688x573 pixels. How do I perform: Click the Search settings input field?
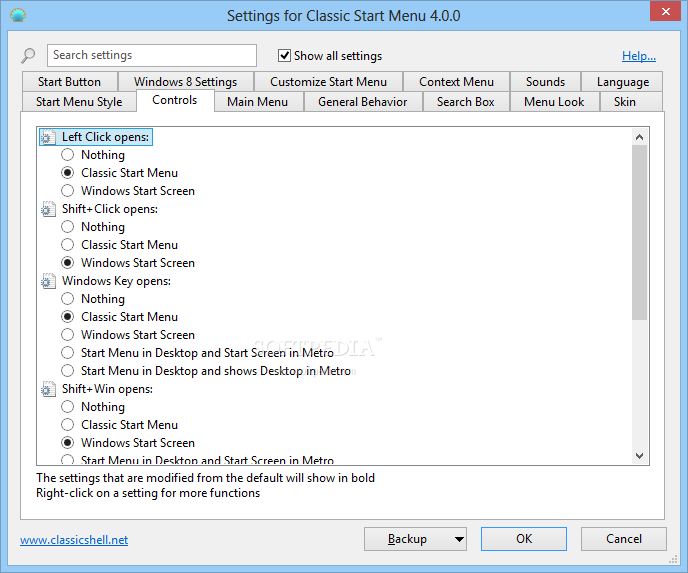(152, 55)
